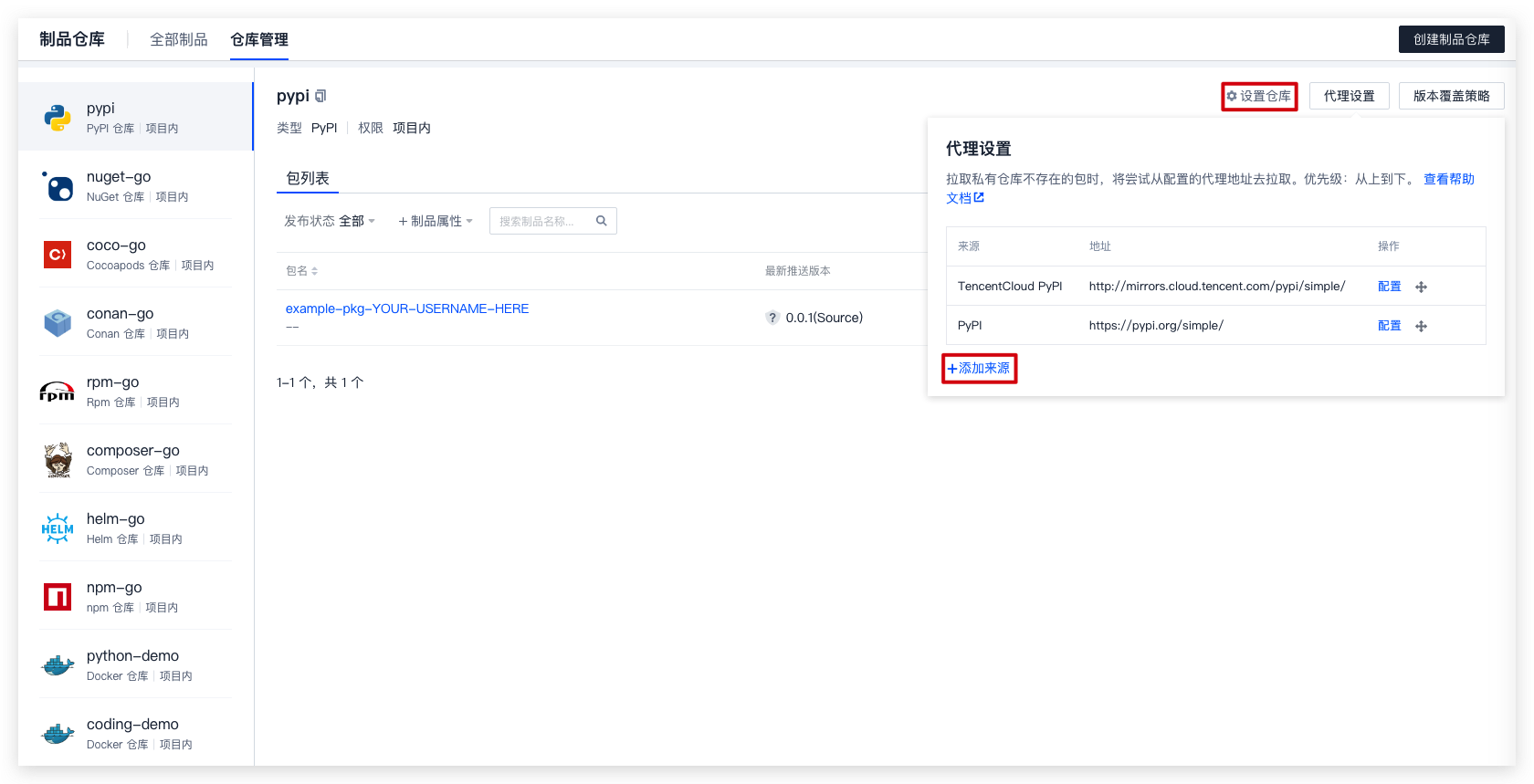Select the conan-go repository name
Viewport: 1534px width, 784px height.
coord(120,313)
